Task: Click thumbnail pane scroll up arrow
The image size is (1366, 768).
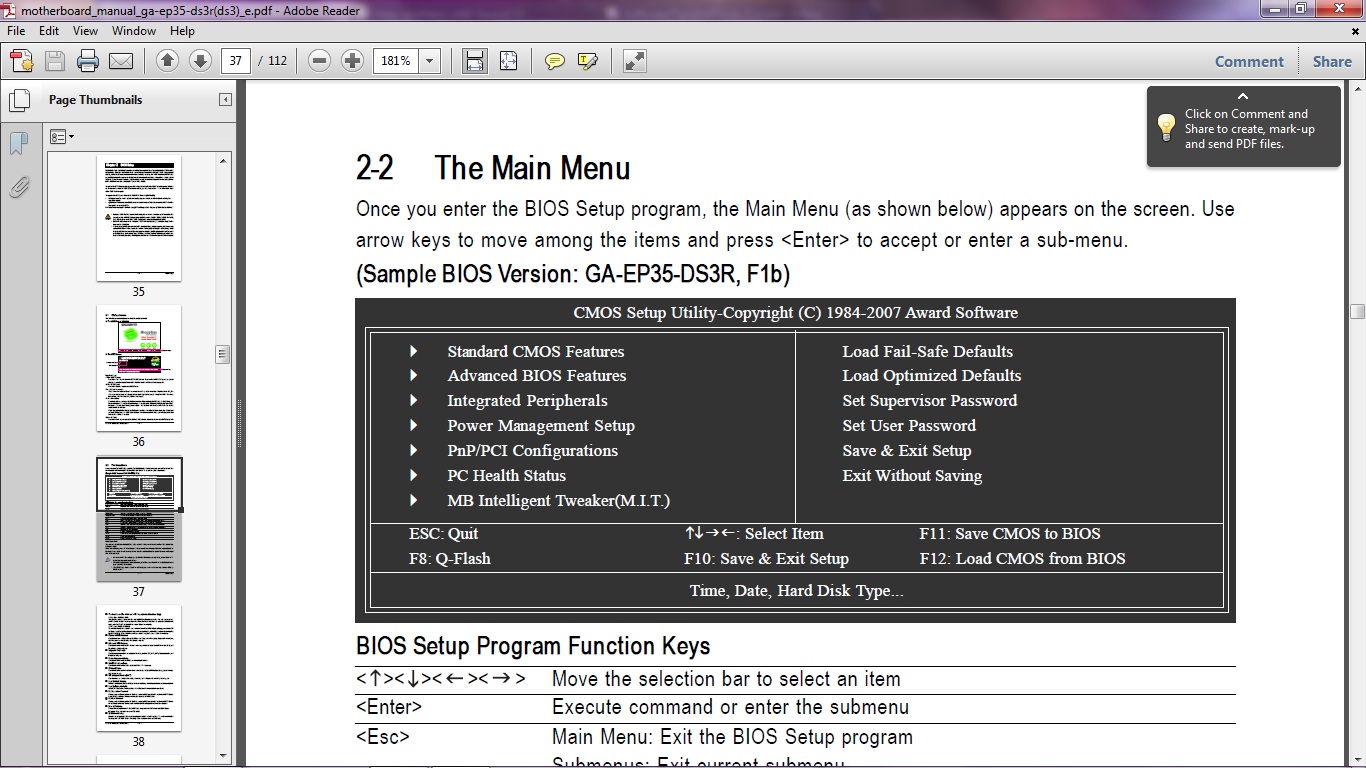Action: click(223, 161)
